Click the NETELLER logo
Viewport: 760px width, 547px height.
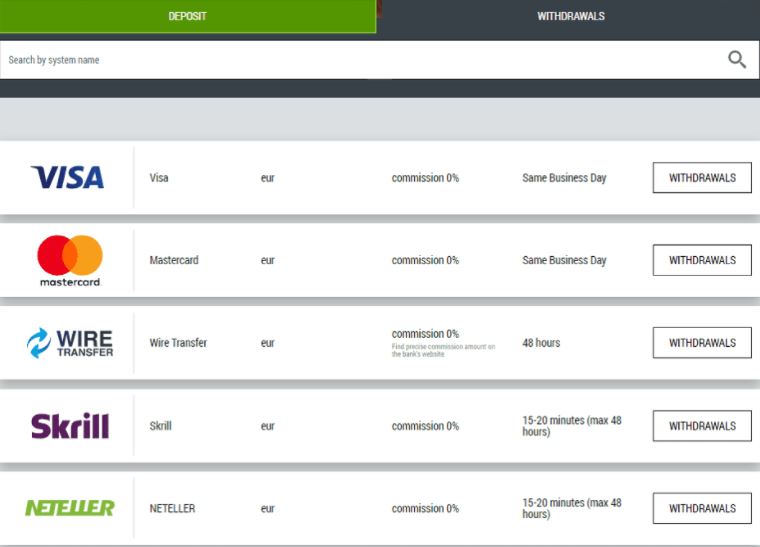click(70, 508)
